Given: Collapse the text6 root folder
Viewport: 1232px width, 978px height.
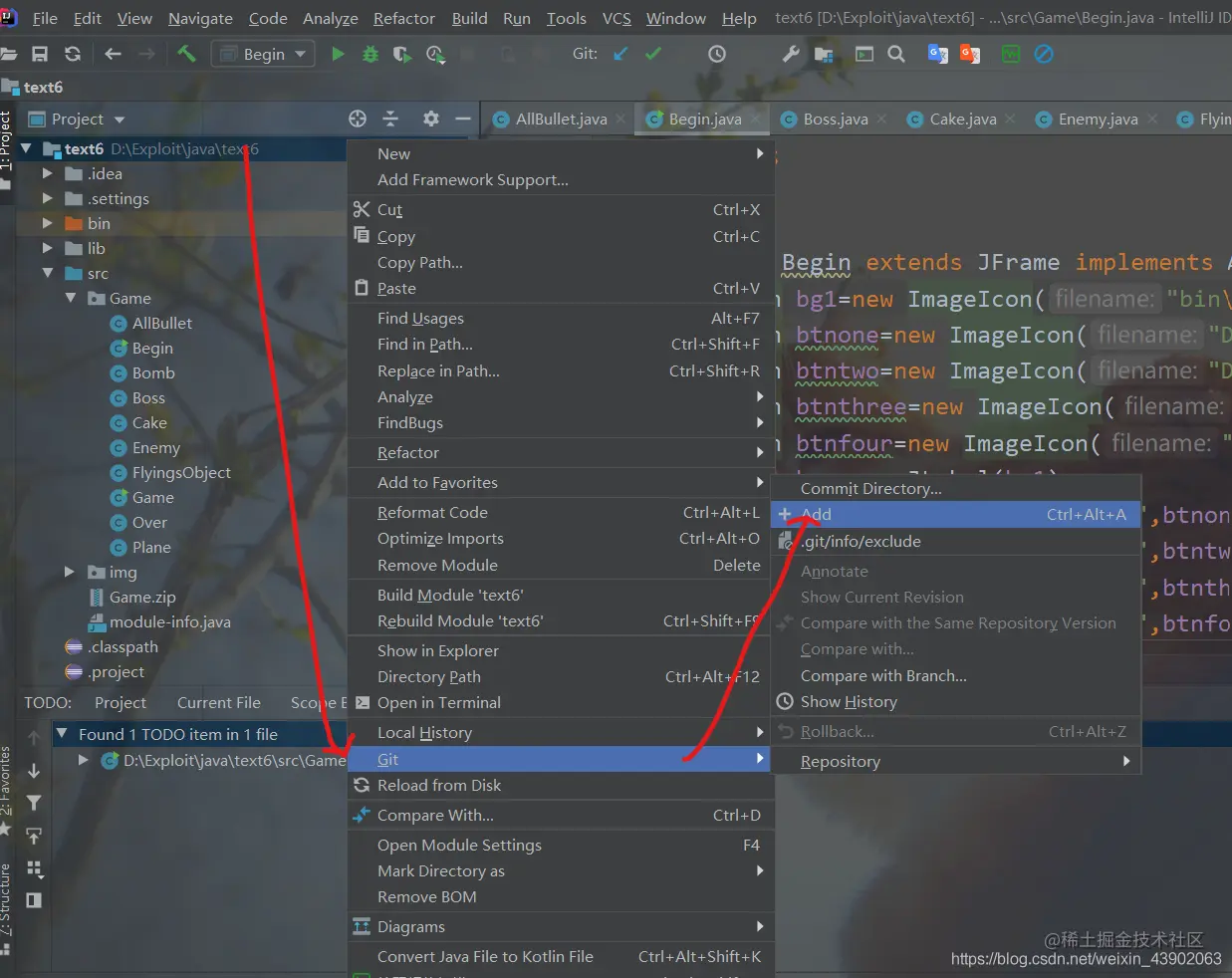Looking at the screenshot, I should click(x=27, y=148).
